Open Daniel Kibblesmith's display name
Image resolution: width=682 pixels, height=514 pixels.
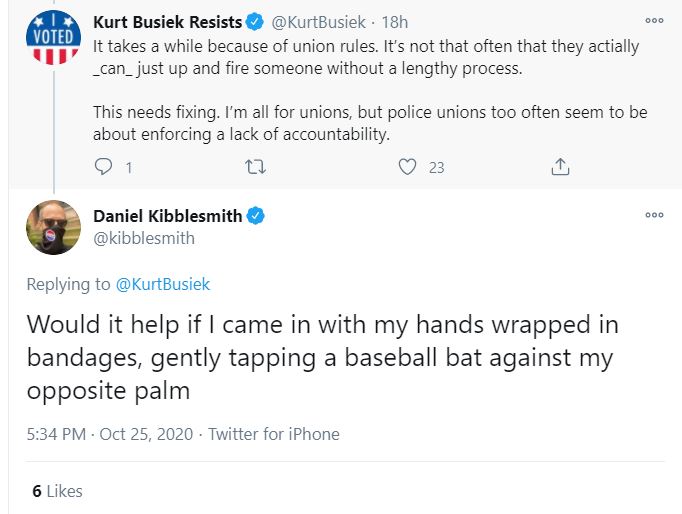pos(167,216)
